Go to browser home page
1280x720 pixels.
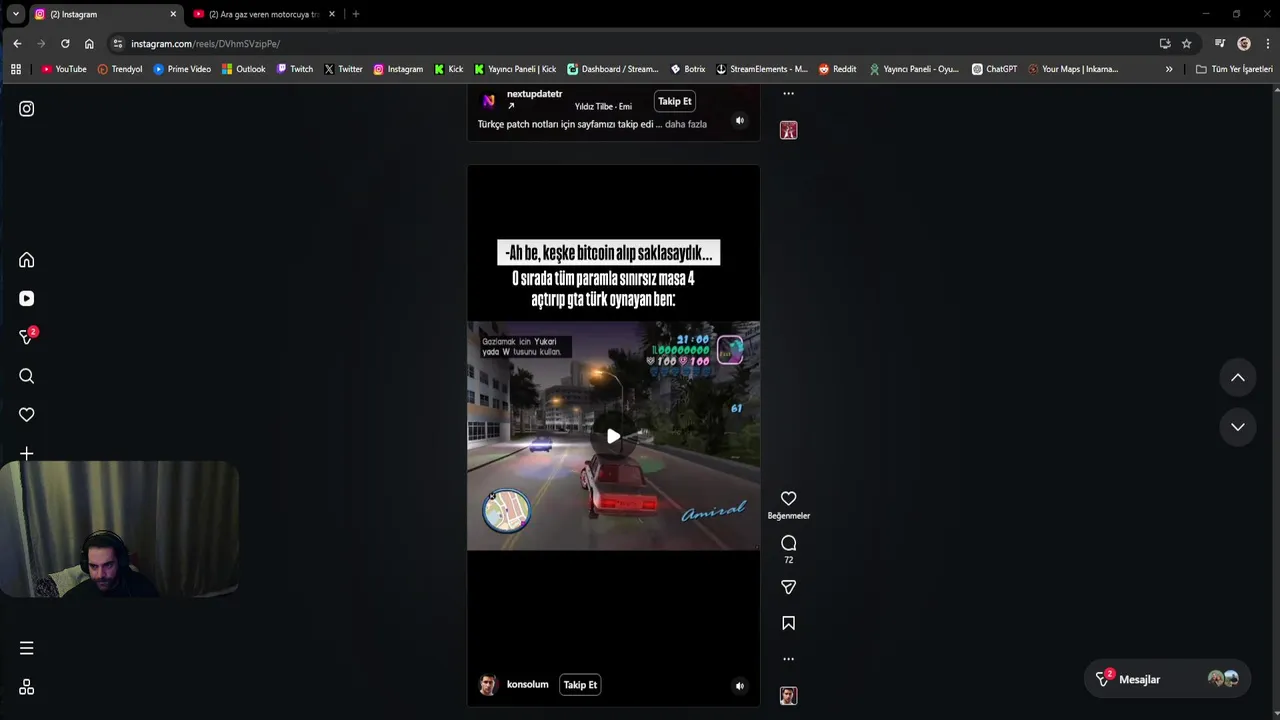pos(89,44)
